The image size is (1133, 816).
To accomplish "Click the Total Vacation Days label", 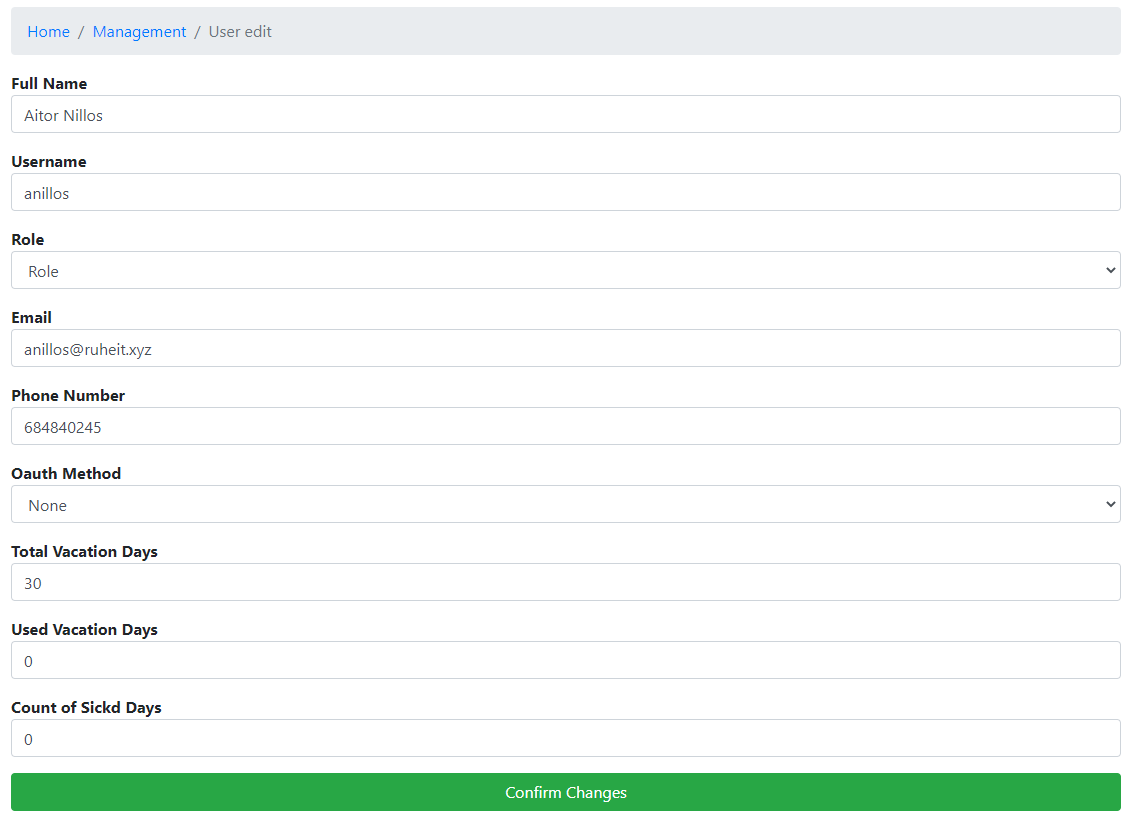I will tap(84, 551).
